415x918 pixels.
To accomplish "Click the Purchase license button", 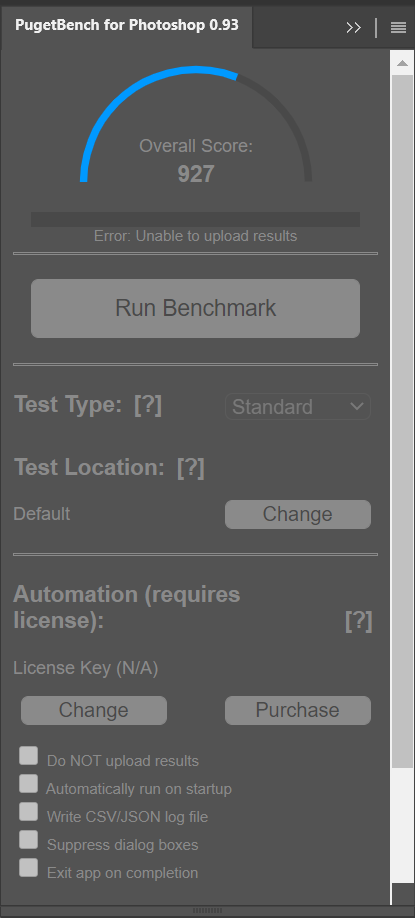I will (298, 710).
